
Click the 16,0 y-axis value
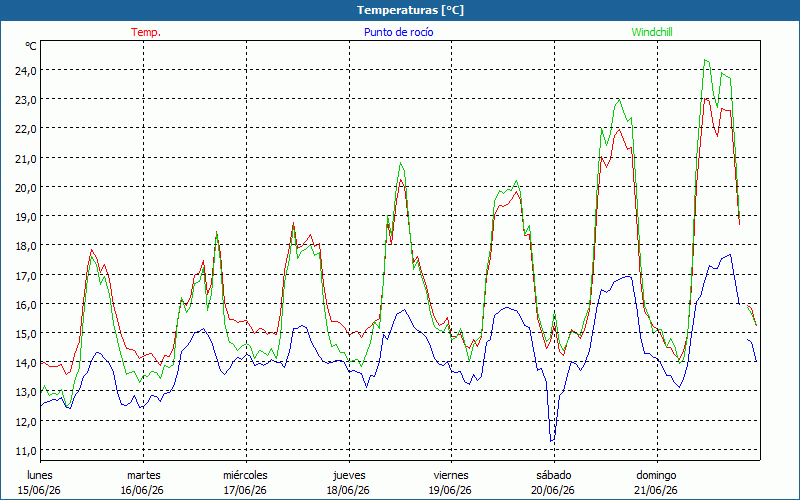point(26,304)
